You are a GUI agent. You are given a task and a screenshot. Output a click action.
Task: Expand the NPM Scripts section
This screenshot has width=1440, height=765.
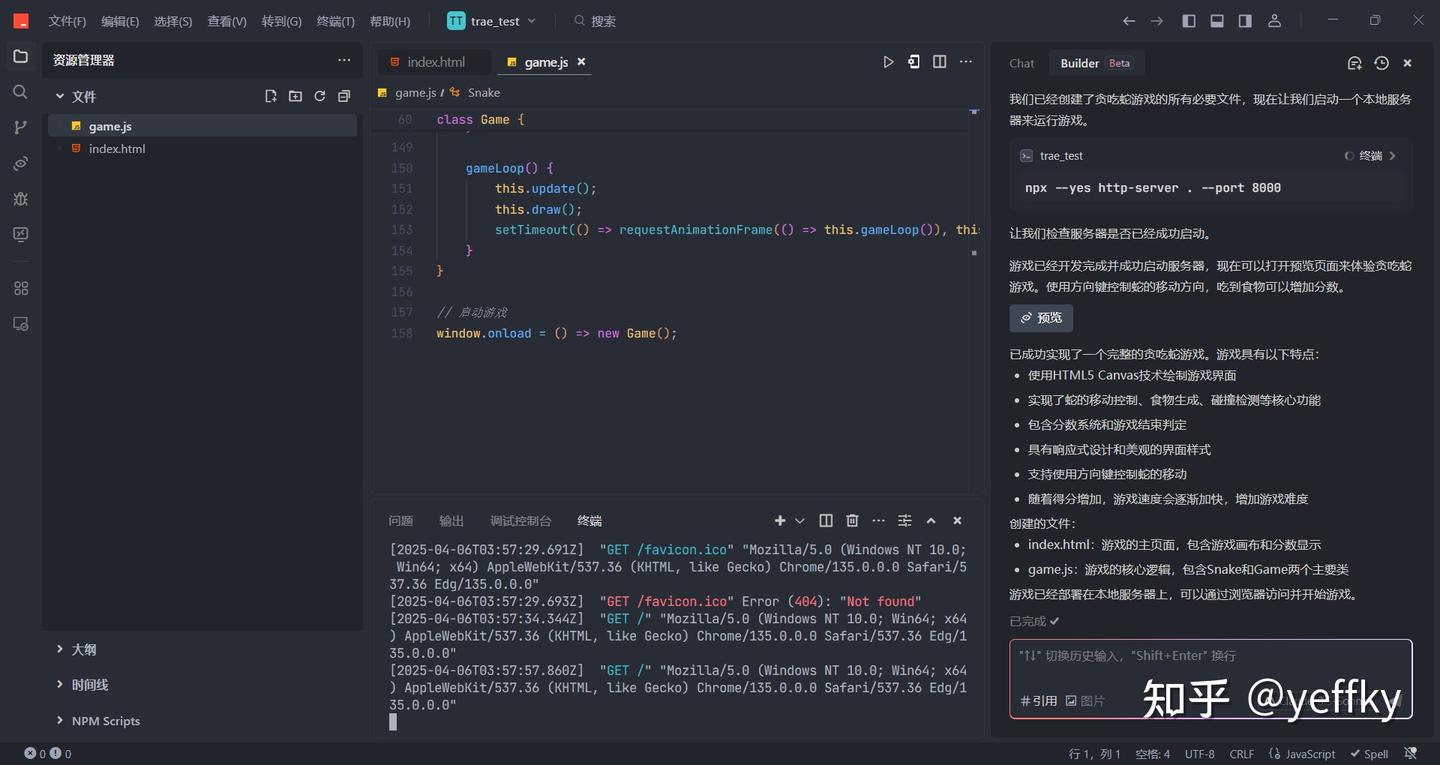(x=105, y=721)
